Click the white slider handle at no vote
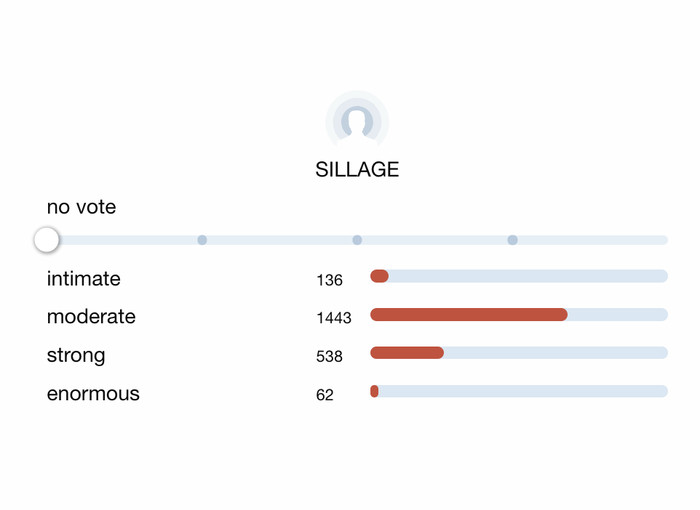 (46, 240)
